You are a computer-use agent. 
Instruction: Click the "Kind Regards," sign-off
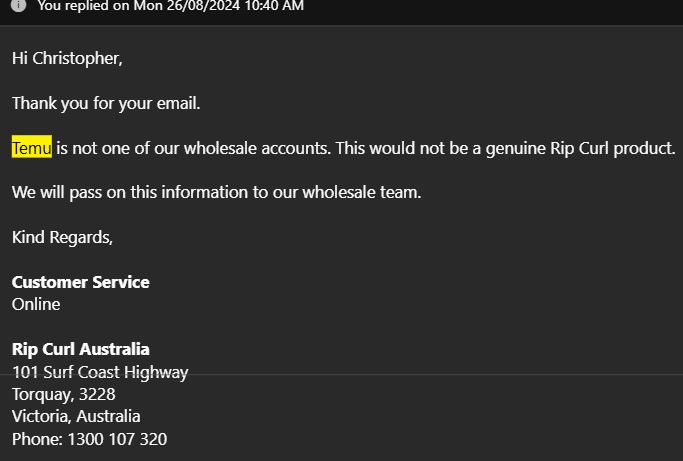(x=62, y=237)
